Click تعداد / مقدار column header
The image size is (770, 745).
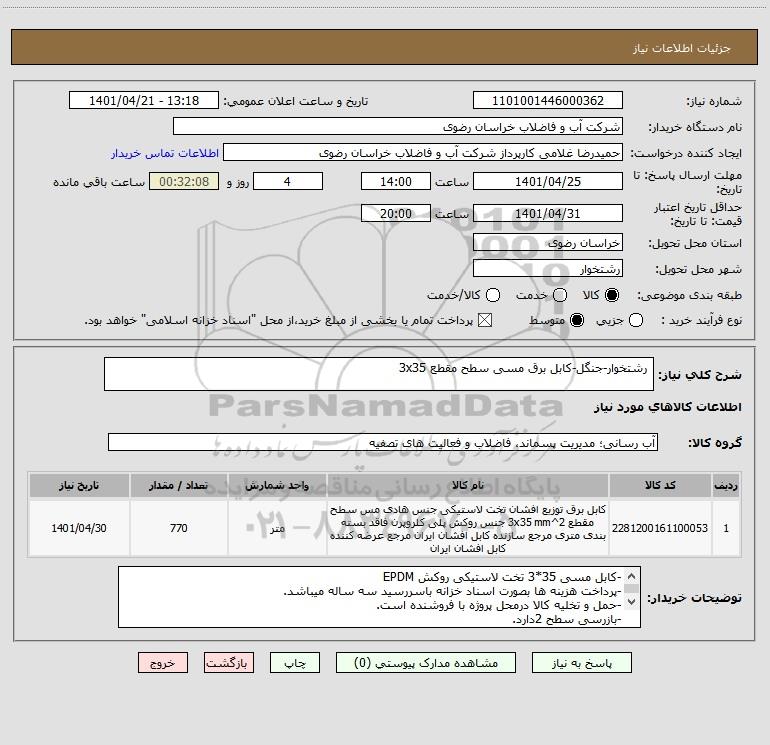(x=178, y=485)
